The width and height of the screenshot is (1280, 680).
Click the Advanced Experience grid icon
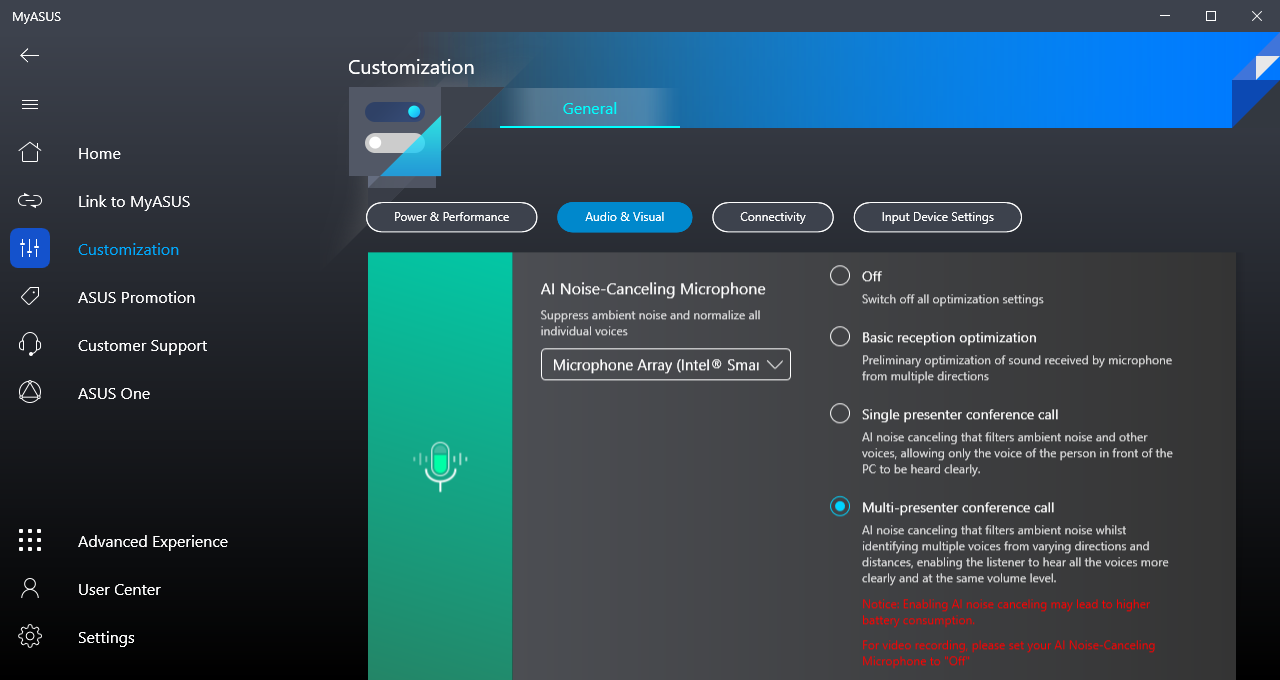[30, 540]
